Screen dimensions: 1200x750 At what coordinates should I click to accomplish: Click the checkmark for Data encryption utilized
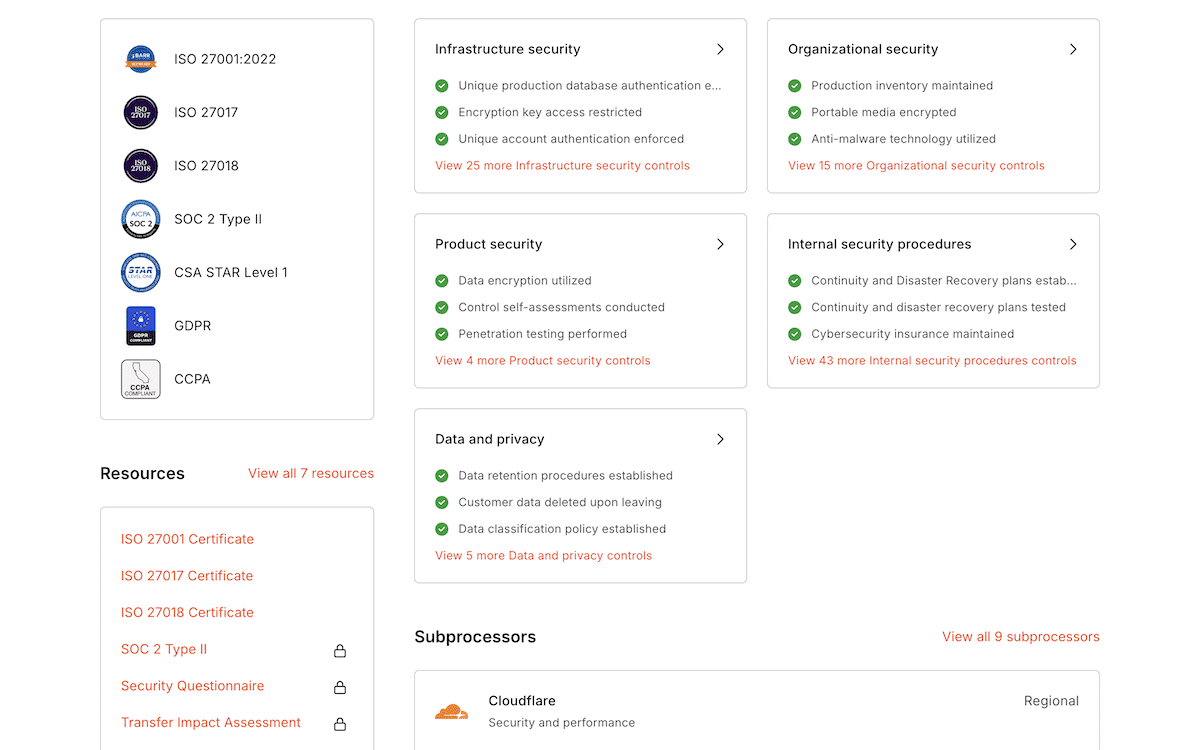(441, 281)
